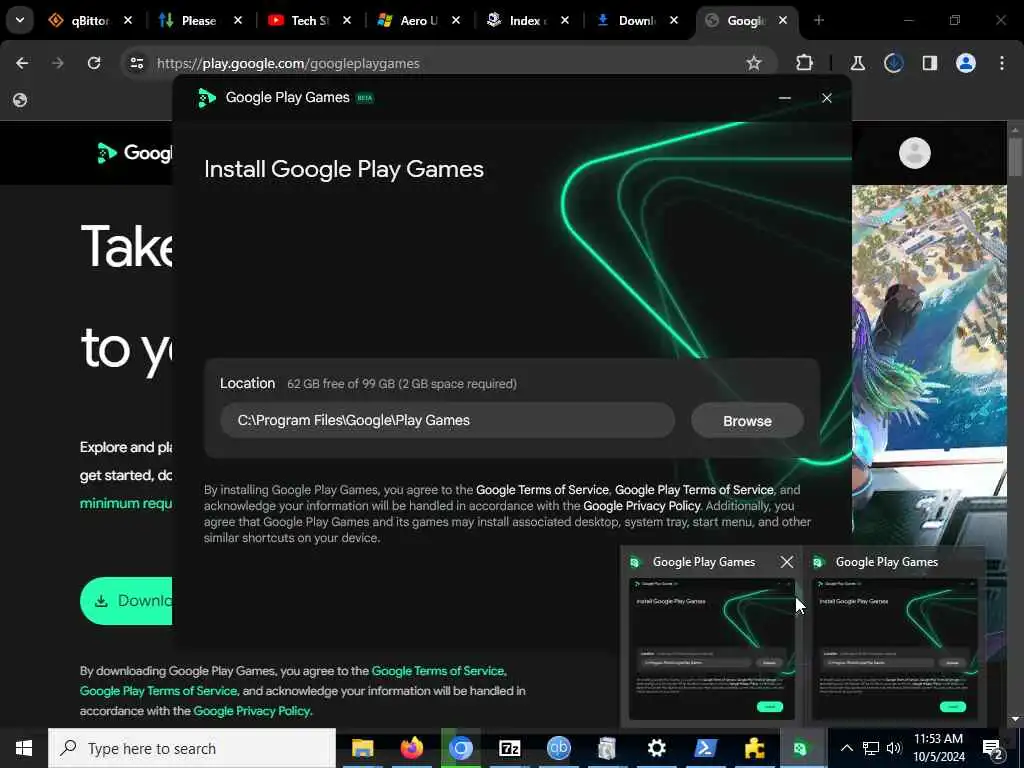The image size is (1024, 768).
Task: Open Google Play Terms of Service on web page
Action: coord(158,691)
